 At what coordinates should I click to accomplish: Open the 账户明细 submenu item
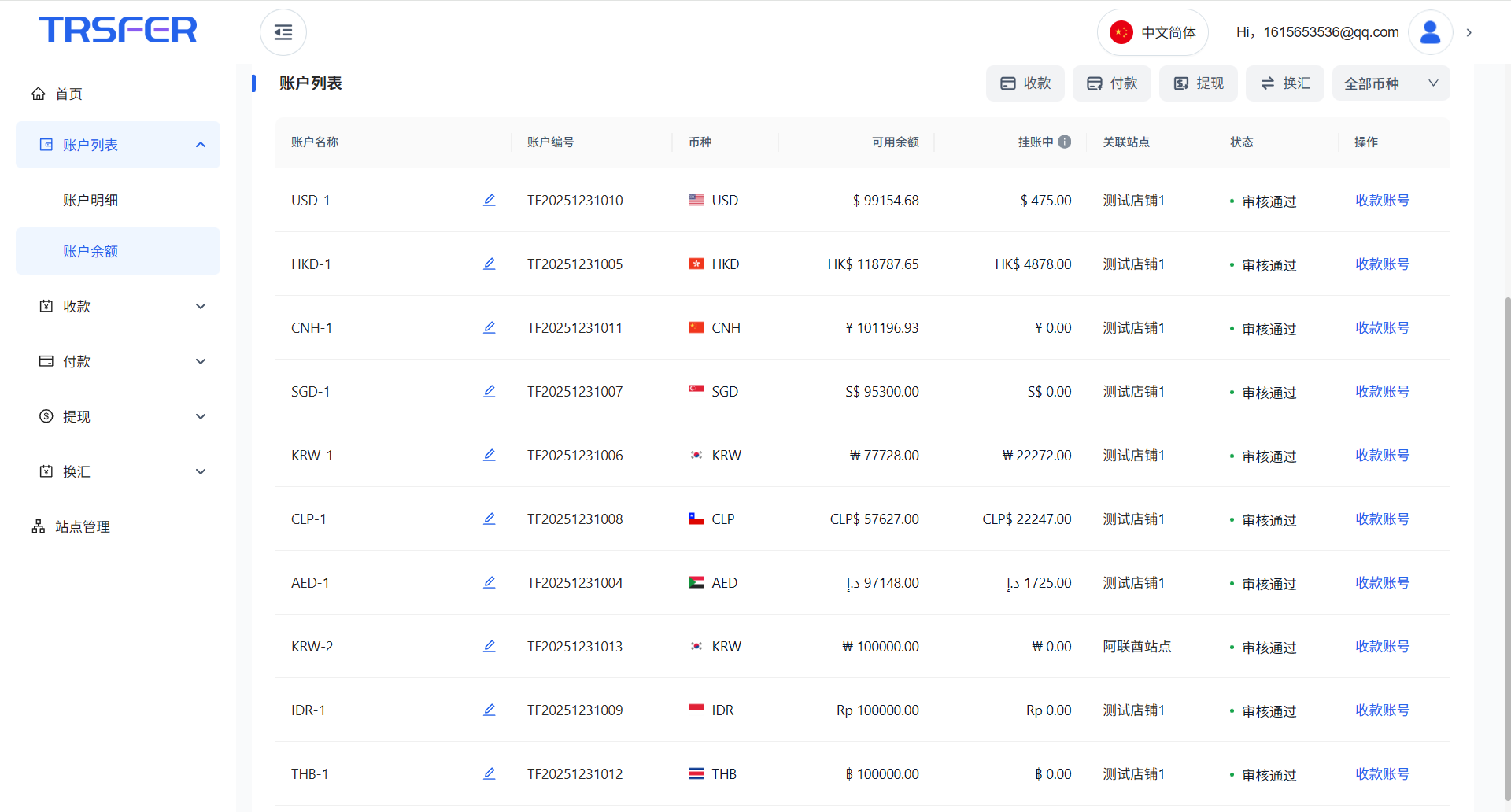(x=91, y=200)
